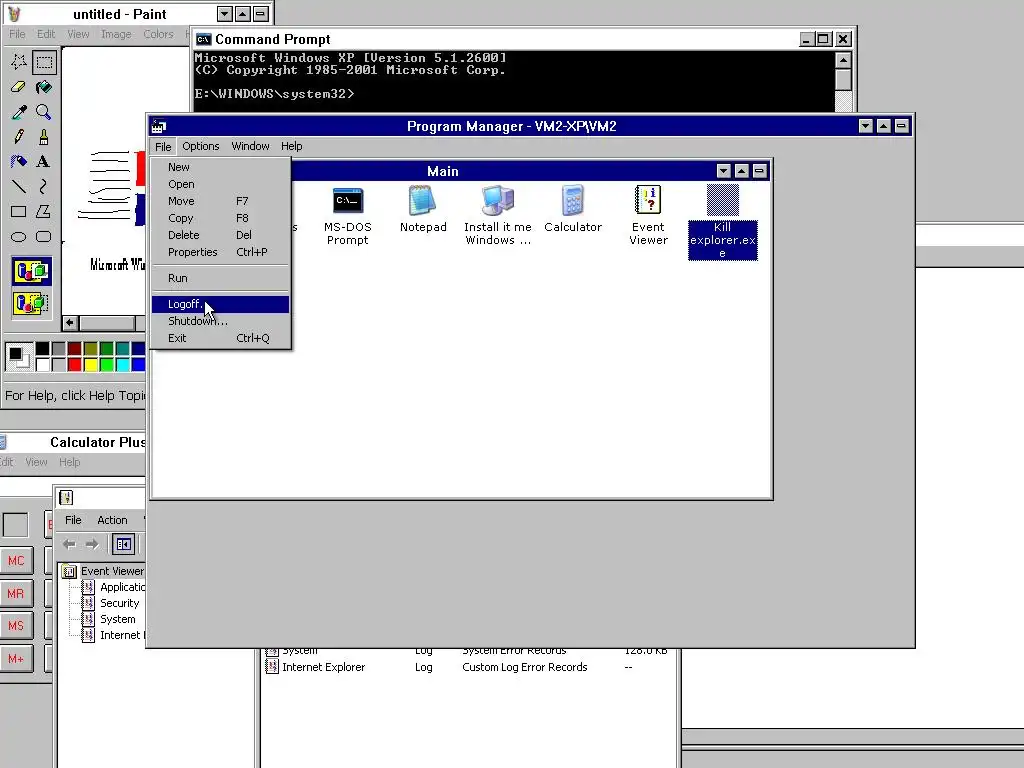Choose the Pencil tool in Paint
This screenshot has height=768, width=1024.
pos(19,136)
